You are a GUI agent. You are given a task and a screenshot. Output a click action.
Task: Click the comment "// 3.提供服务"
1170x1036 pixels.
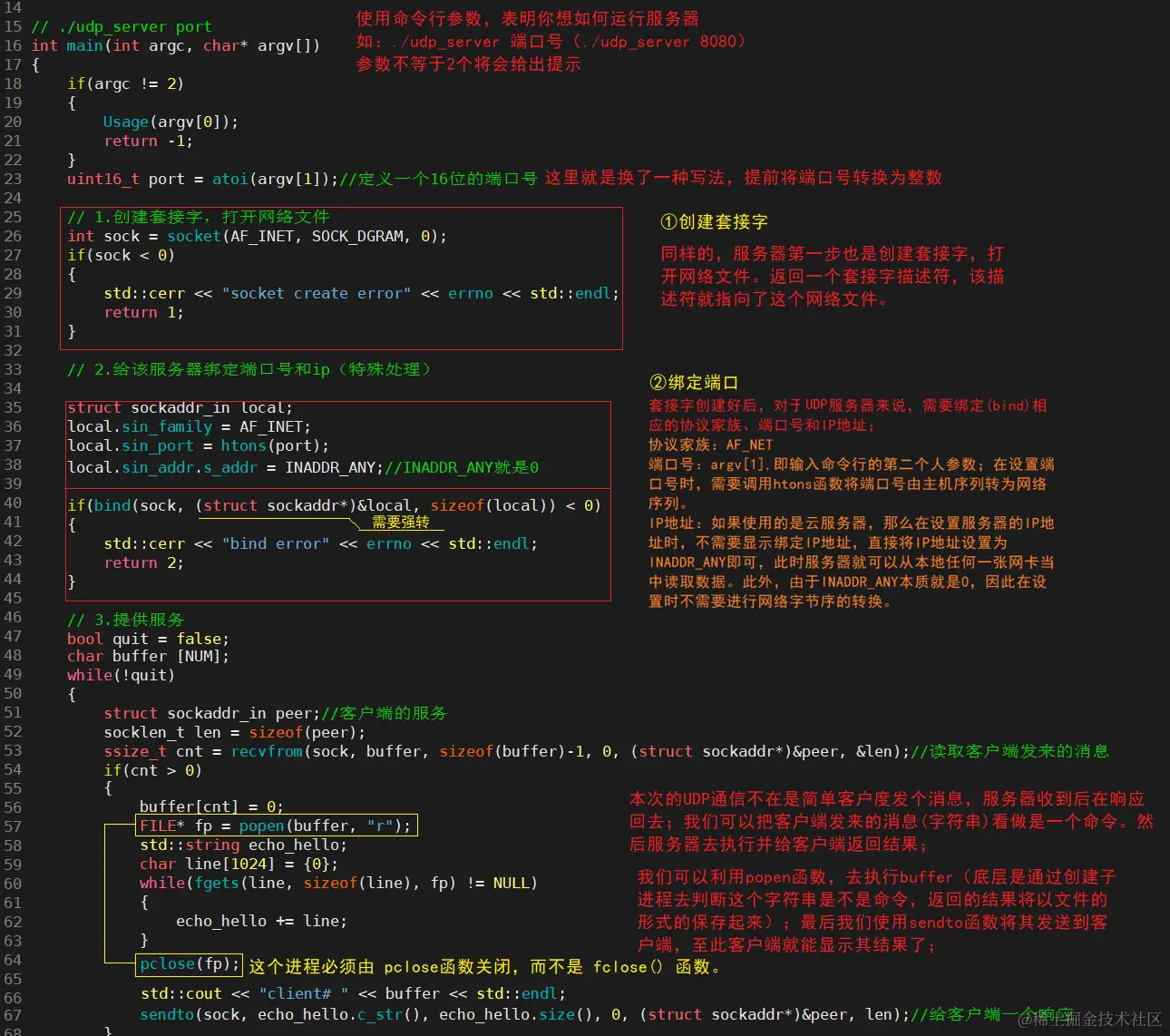tap(126, 620)
